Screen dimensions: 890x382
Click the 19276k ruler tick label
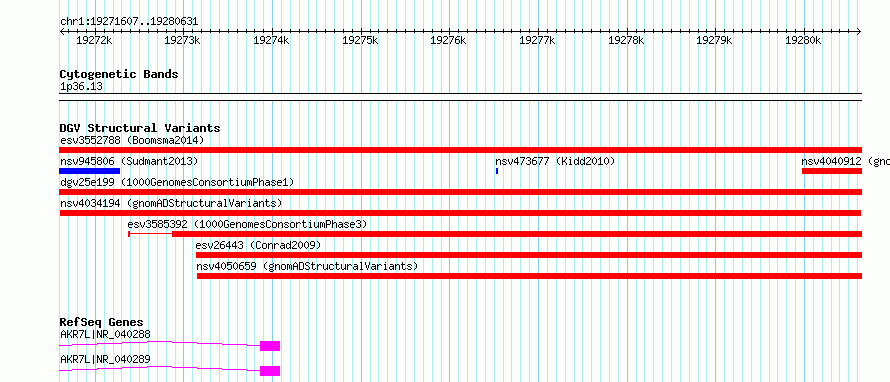click(x=449, y=40)
